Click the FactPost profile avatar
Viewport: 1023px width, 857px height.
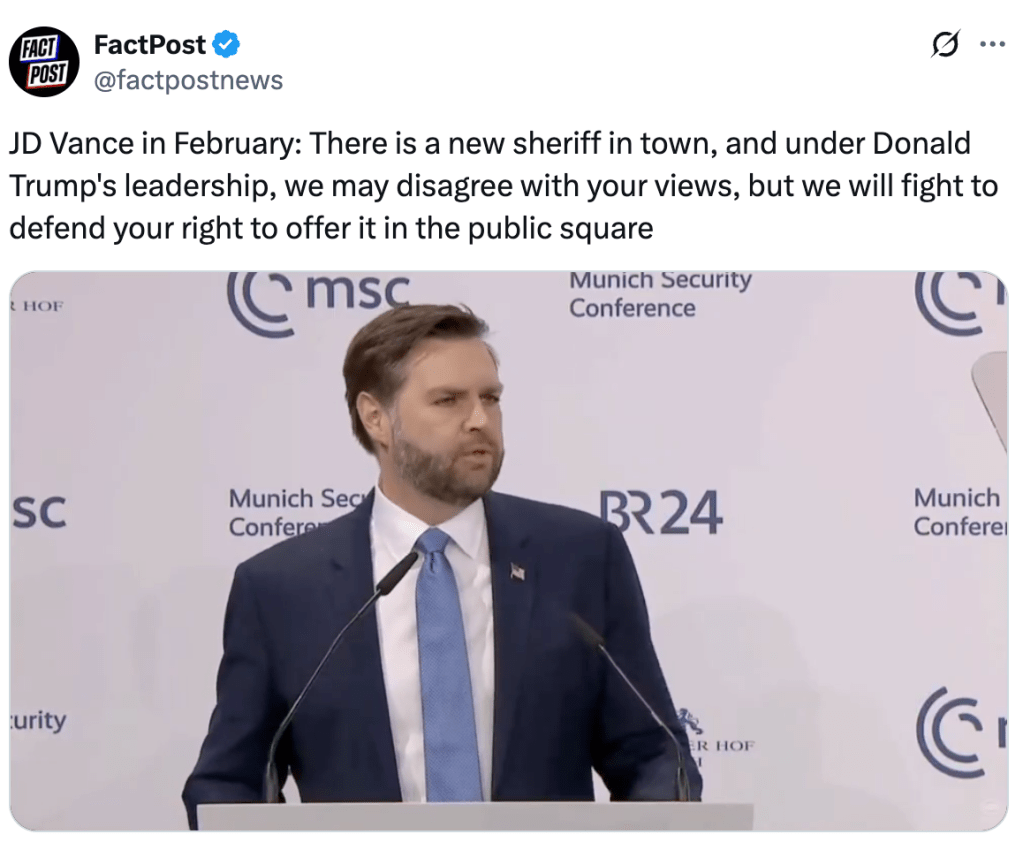click(44, 62)
